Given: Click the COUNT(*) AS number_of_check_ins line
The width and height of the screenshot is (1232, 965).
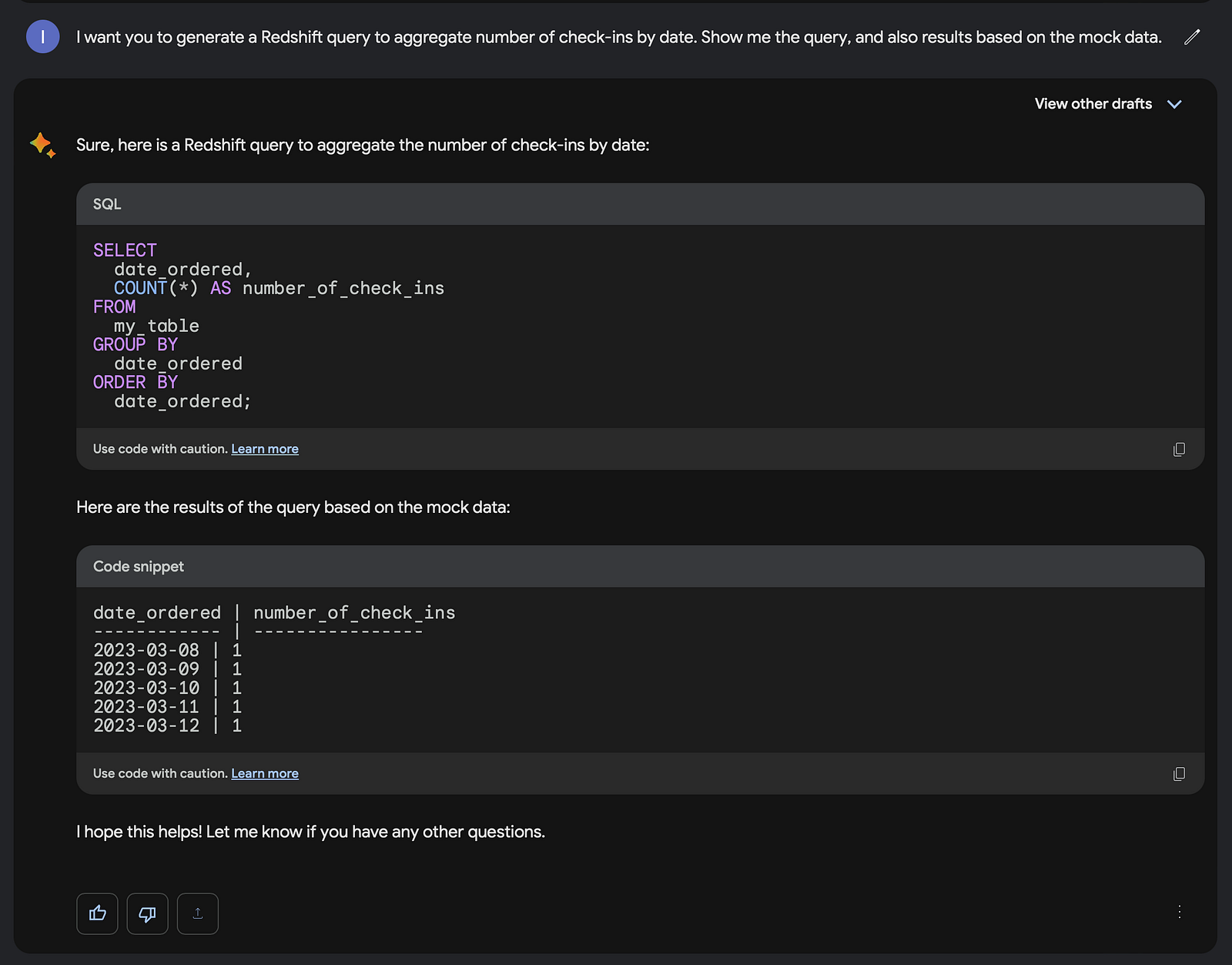Looking at the screenshot, I should pyautogui.click(x=279, y=288).
